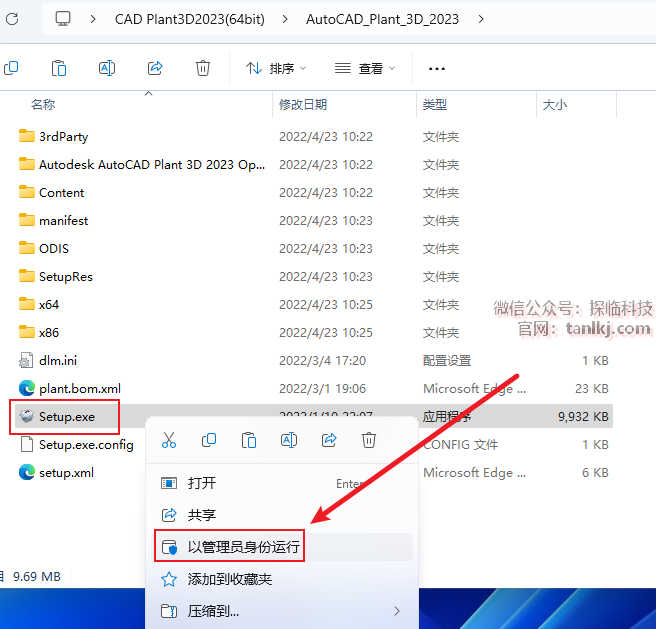
Task: Click the 9,932 KB size cell of Setup.exe
Action: point(583,417)
